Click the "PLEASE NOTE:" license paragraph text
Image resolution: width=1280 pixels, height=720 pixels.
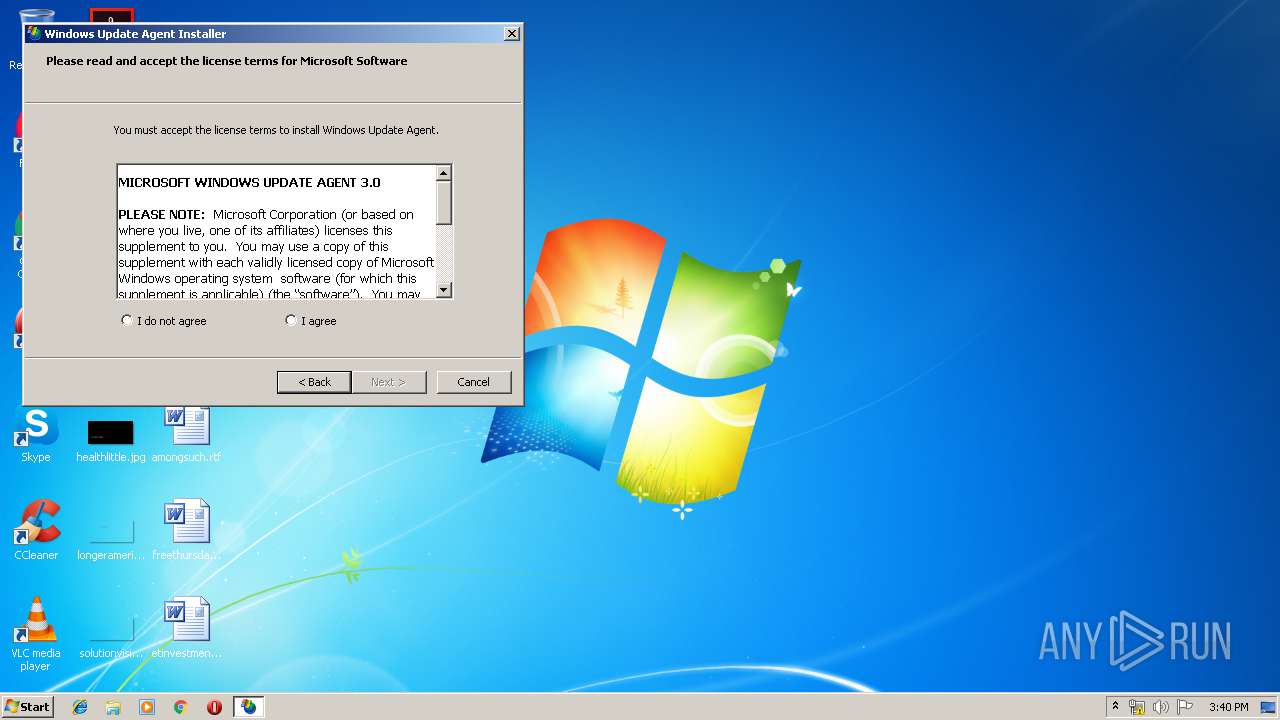click(x=276, y=254)
